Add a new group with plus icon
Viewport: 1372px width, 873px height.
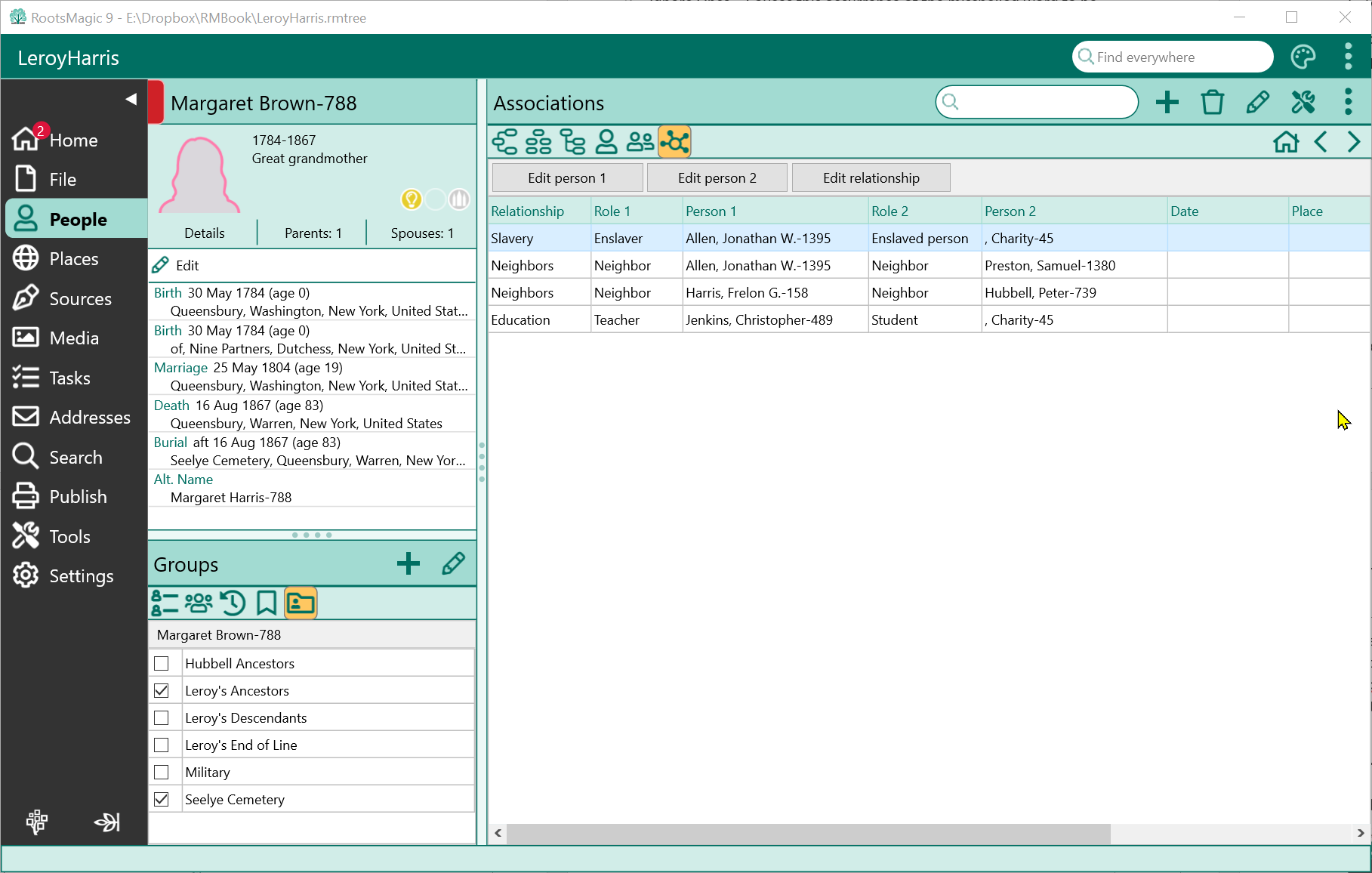click(408, 563)
